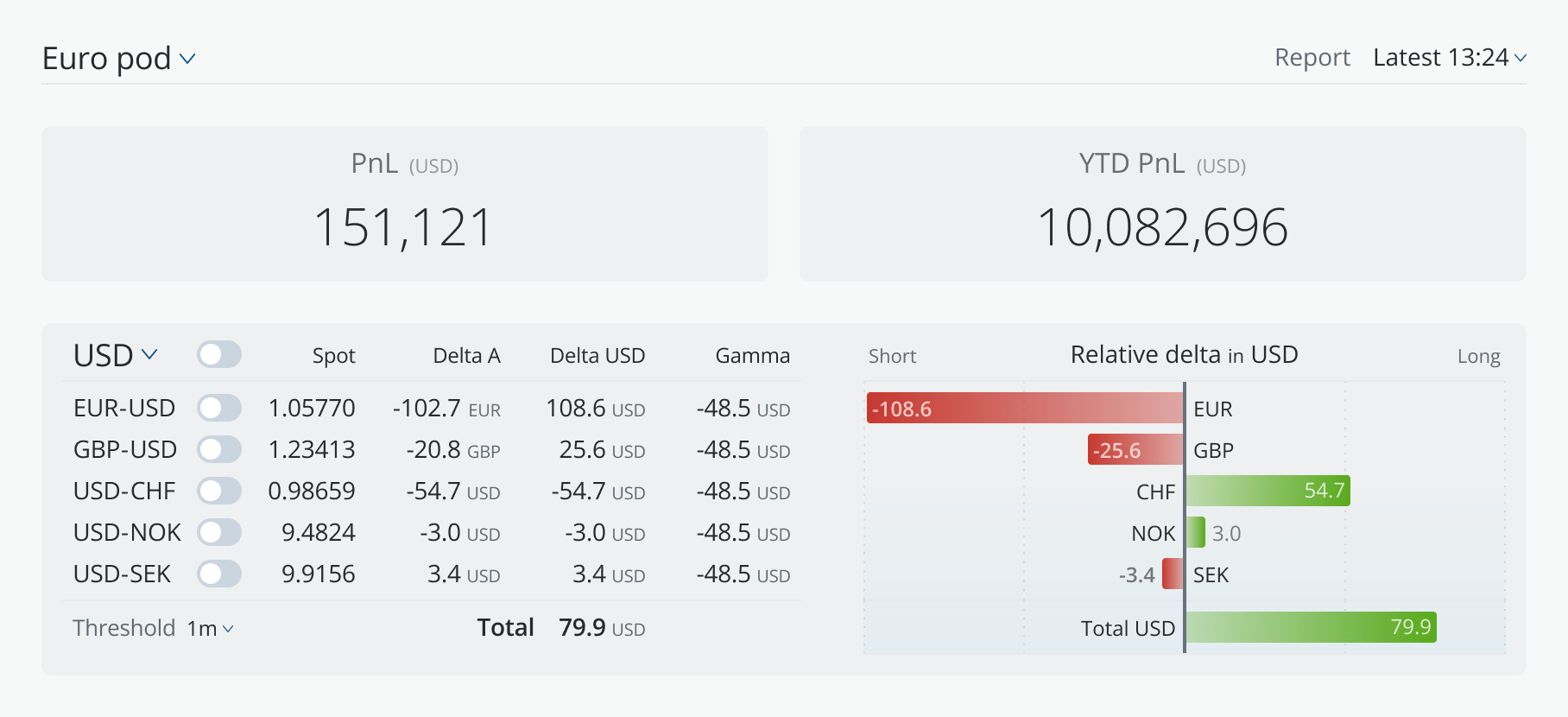Click the GBP-USD pair label

coord(125,449)
